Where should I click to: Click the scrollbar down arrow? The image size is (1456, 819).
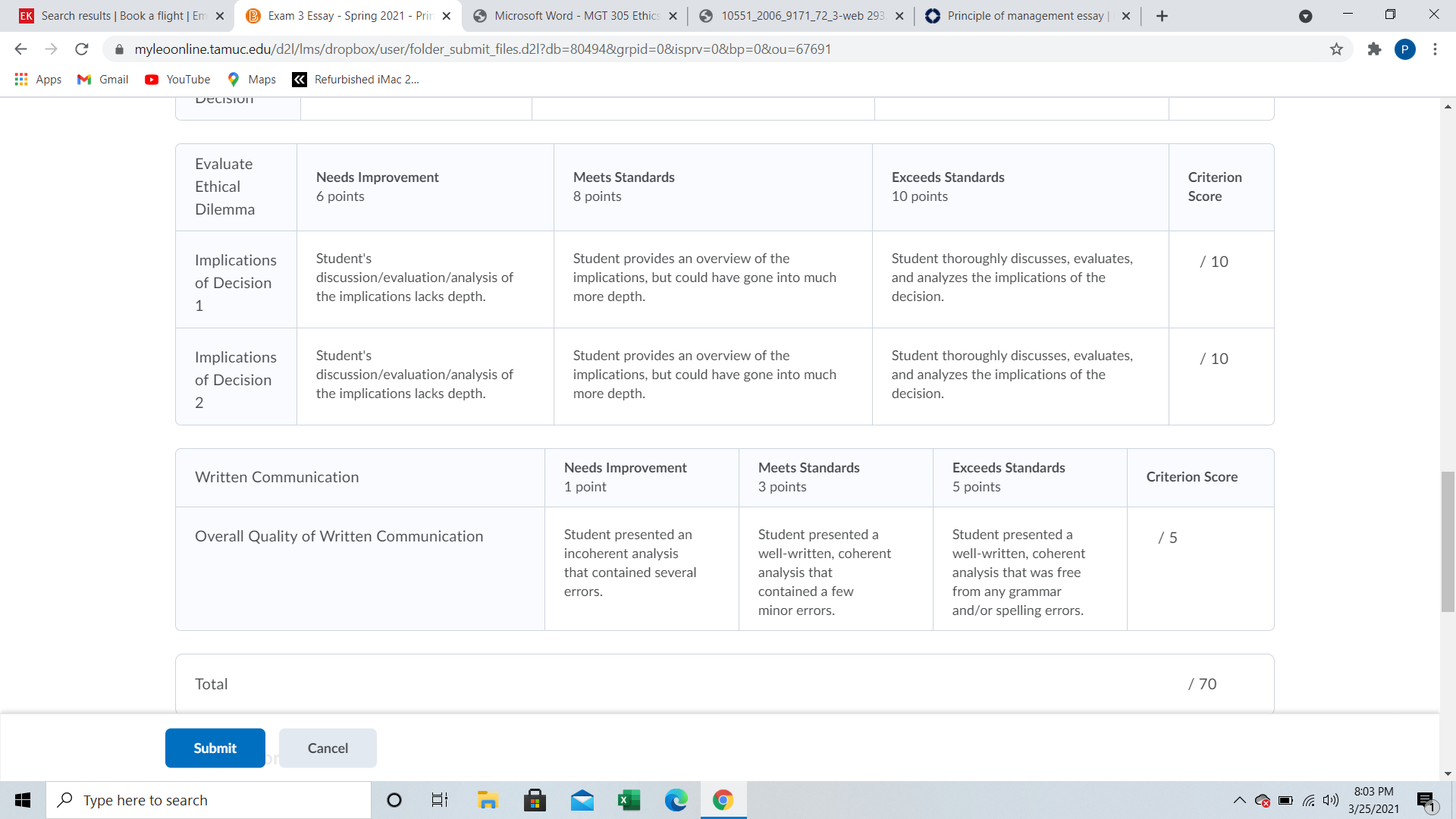1448,773
